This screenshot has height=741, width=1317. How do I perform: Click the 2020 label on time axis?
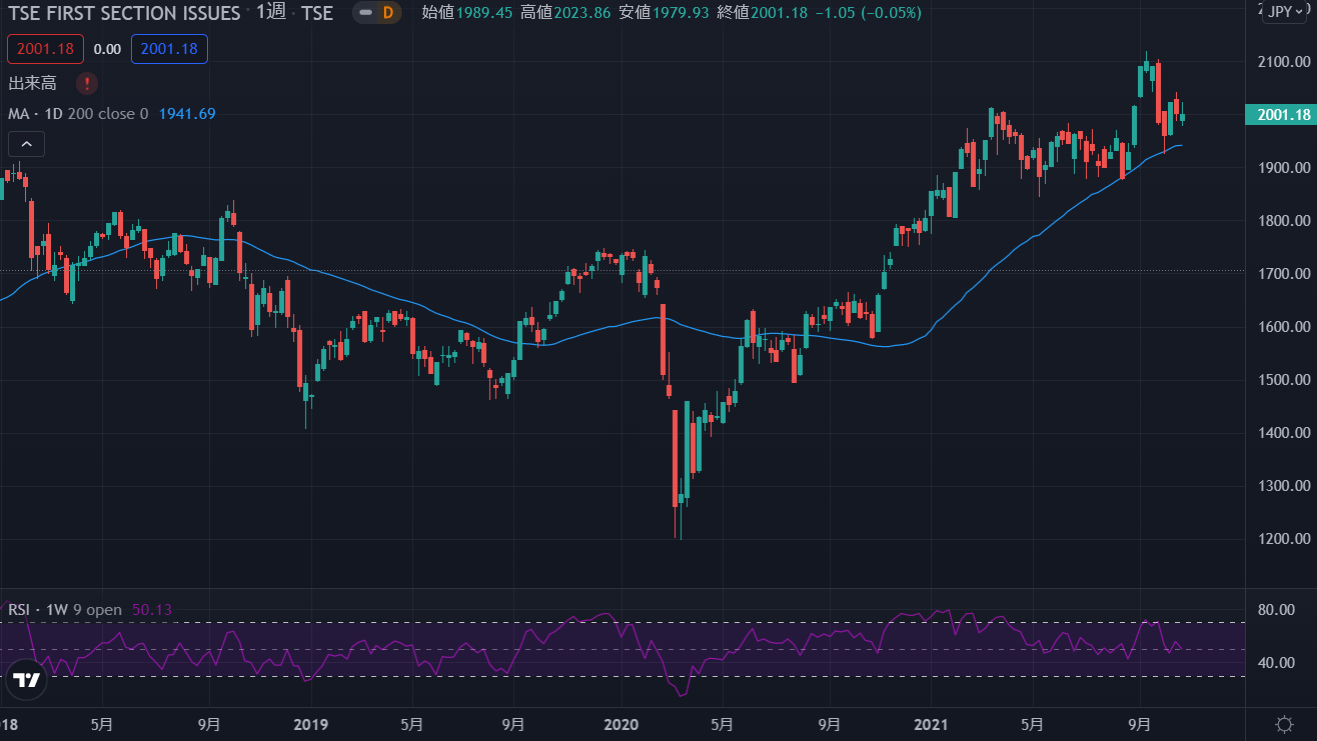tap(621, 723)
